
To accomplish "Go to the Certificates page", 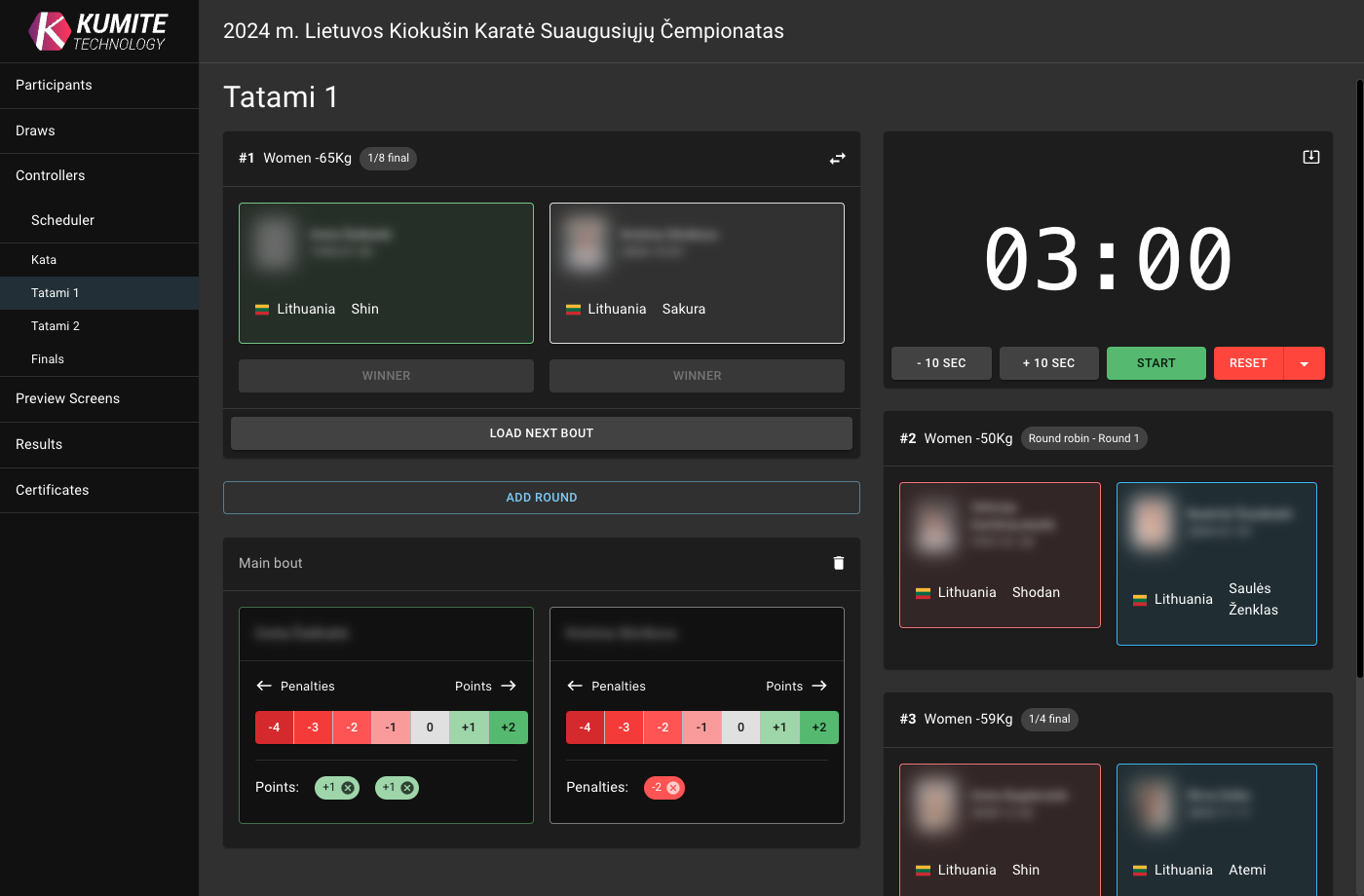I will coord(53,490).
